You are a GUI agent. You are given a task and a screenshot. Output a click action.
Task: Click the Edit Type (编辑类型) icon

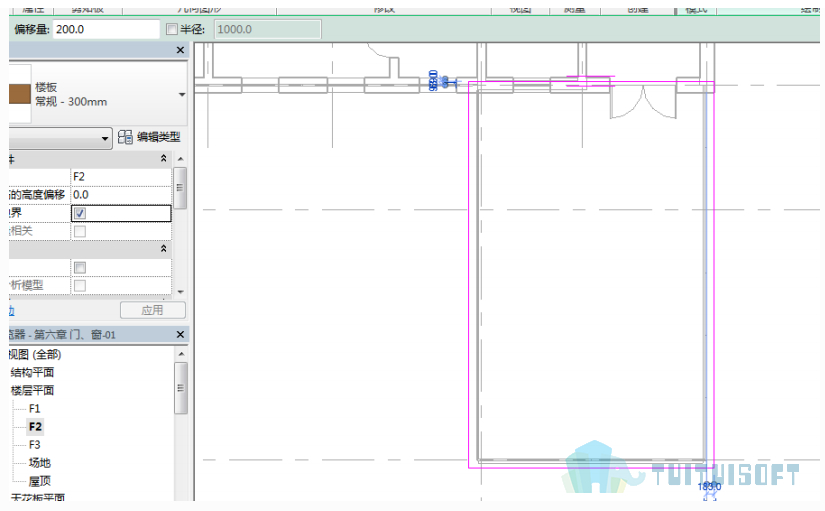tap(125, 137)
